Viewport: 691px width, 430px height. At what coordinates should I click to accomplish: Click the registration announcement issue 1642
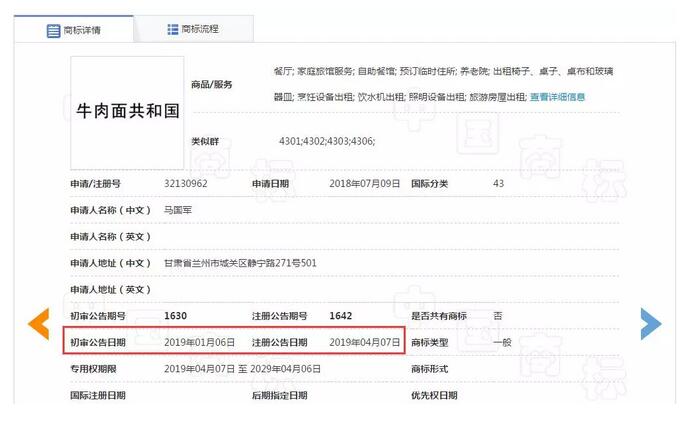341,316
